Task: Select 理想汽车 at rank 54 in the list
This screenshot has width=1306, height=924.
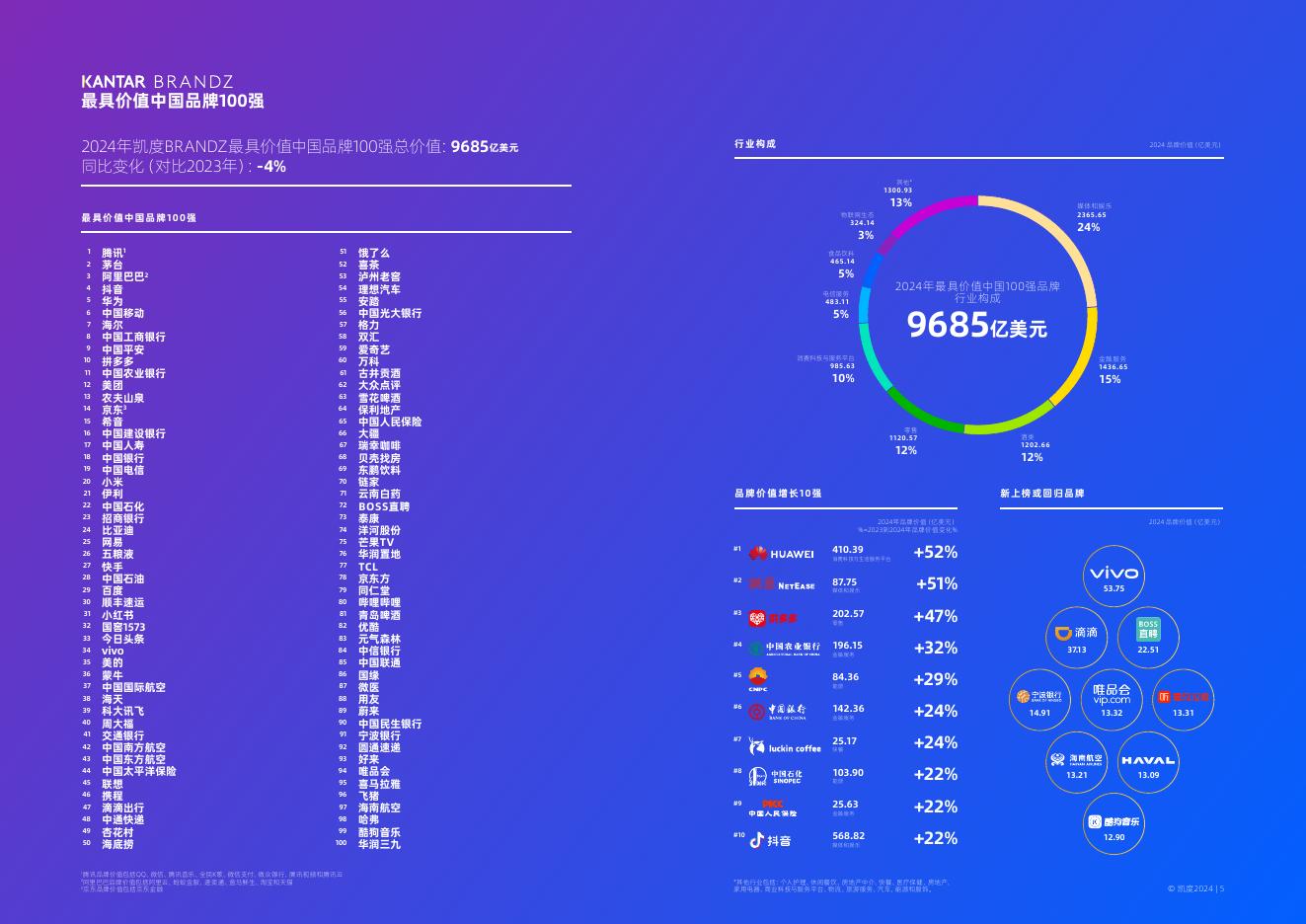Action: (379, 289)
